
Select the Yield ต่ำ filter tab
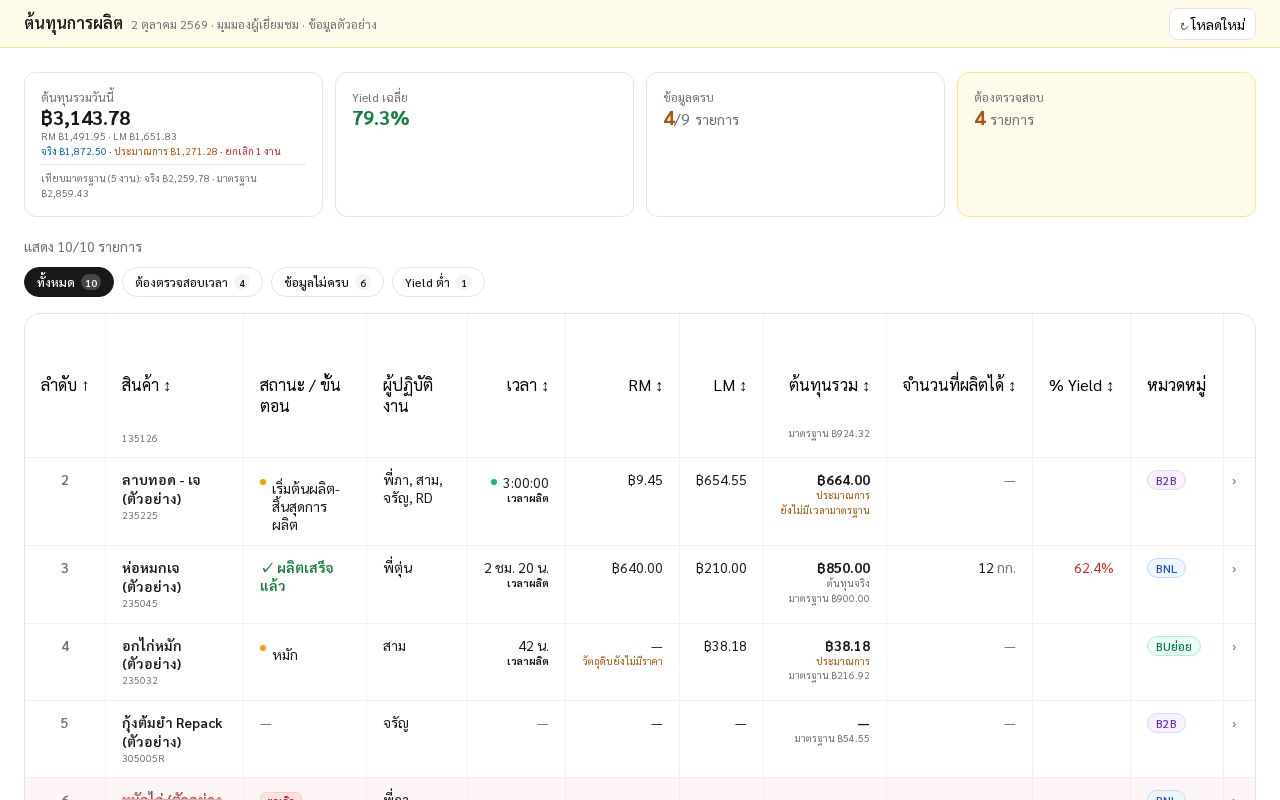point(438,282)
